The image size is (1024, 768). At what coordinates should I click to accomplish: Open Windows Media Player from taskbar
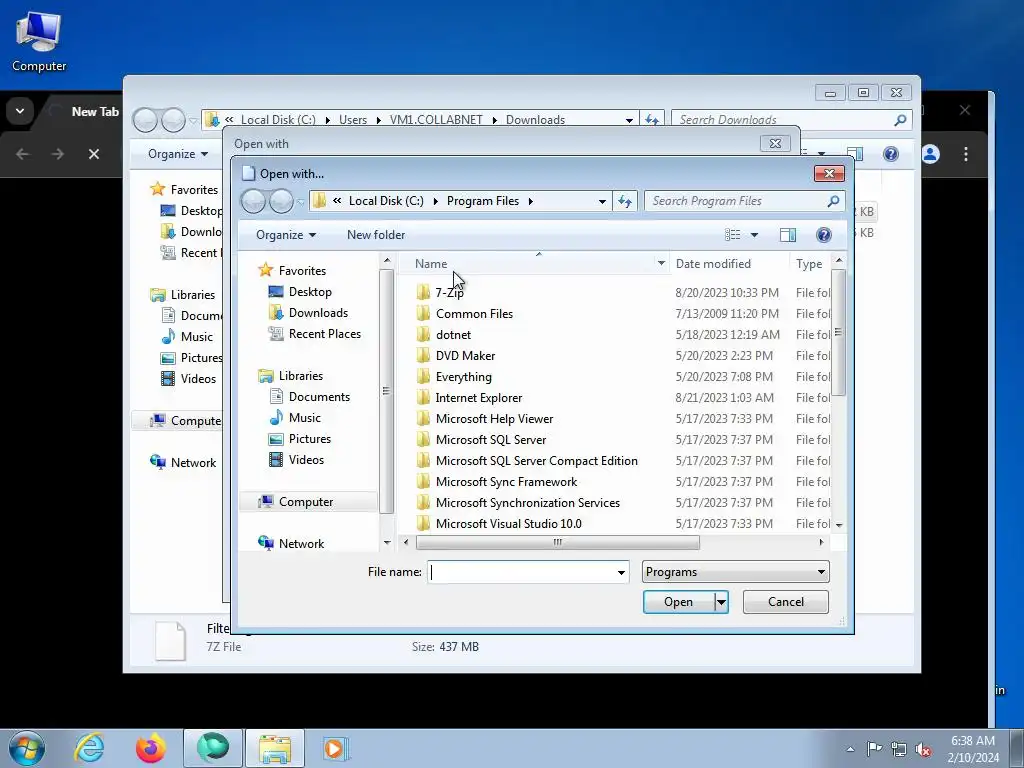tap(336, 748)
